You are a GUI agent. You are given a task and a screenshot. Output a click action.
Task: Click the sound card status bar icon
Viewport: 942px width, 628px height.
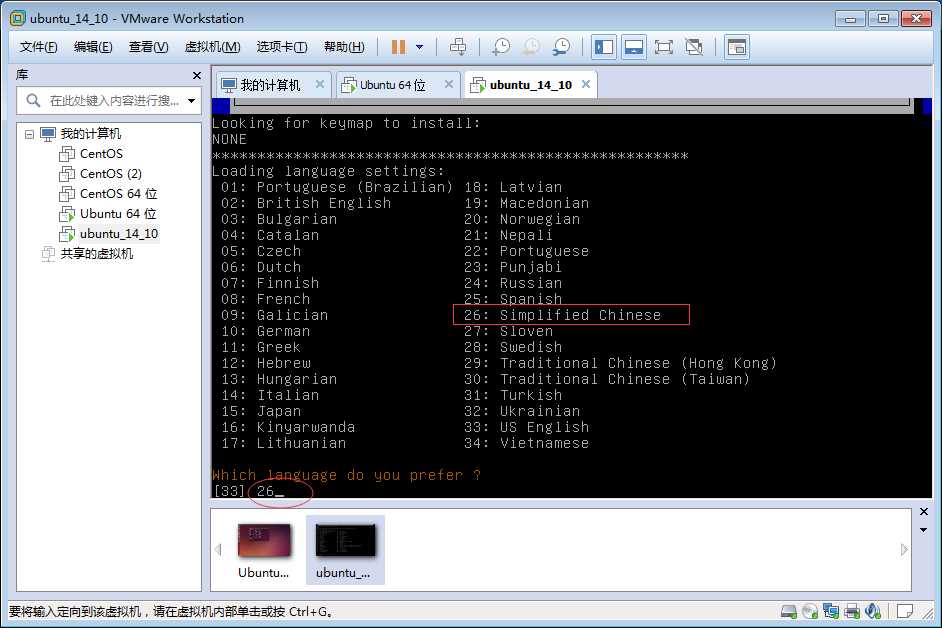(x=872, y=612)
